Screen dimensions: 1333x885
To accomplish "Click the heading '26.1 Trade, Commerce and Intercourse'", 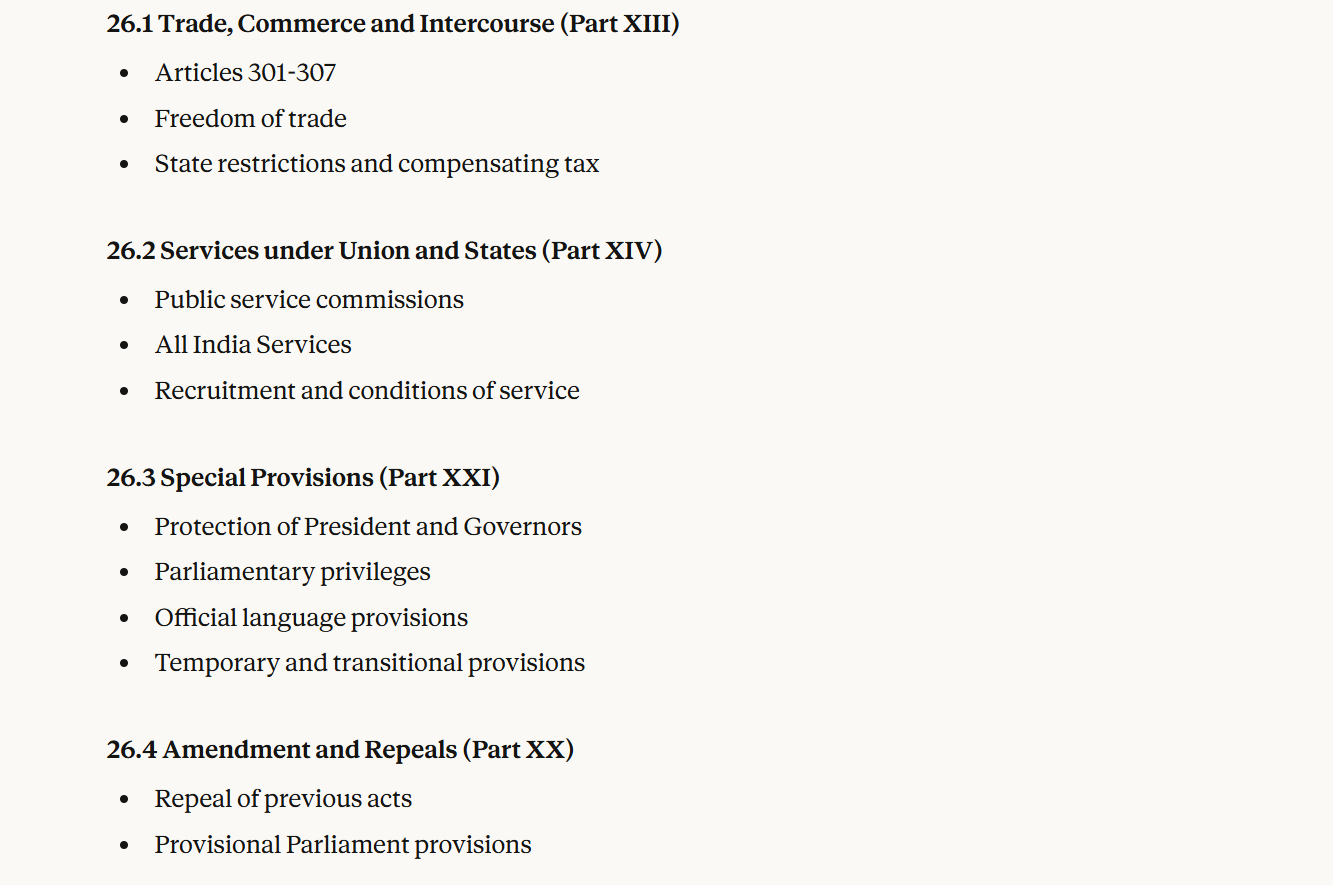I will pos(392,24).
